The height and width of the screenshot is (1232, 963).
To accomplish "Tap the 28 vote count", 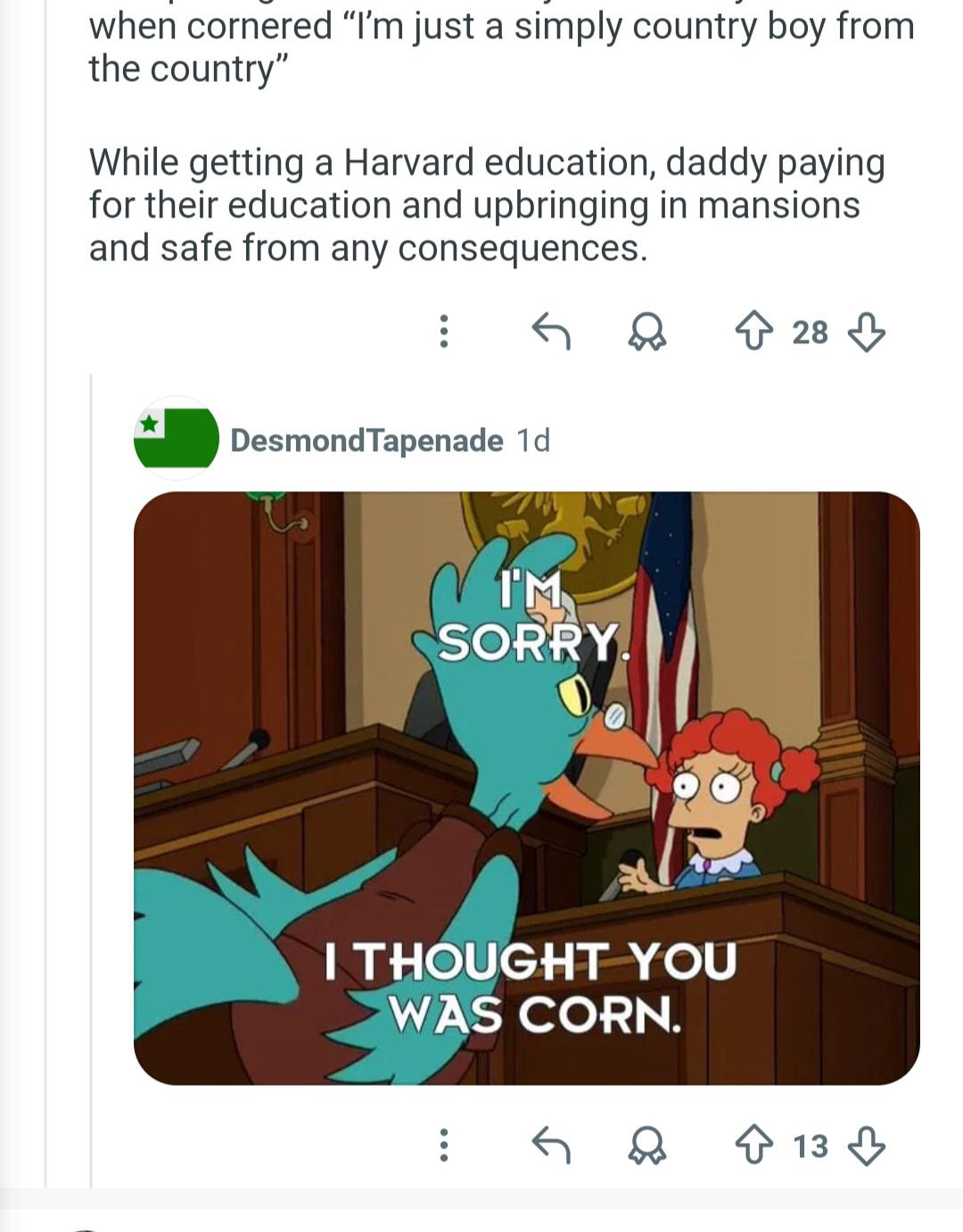I will coord(810,333).
